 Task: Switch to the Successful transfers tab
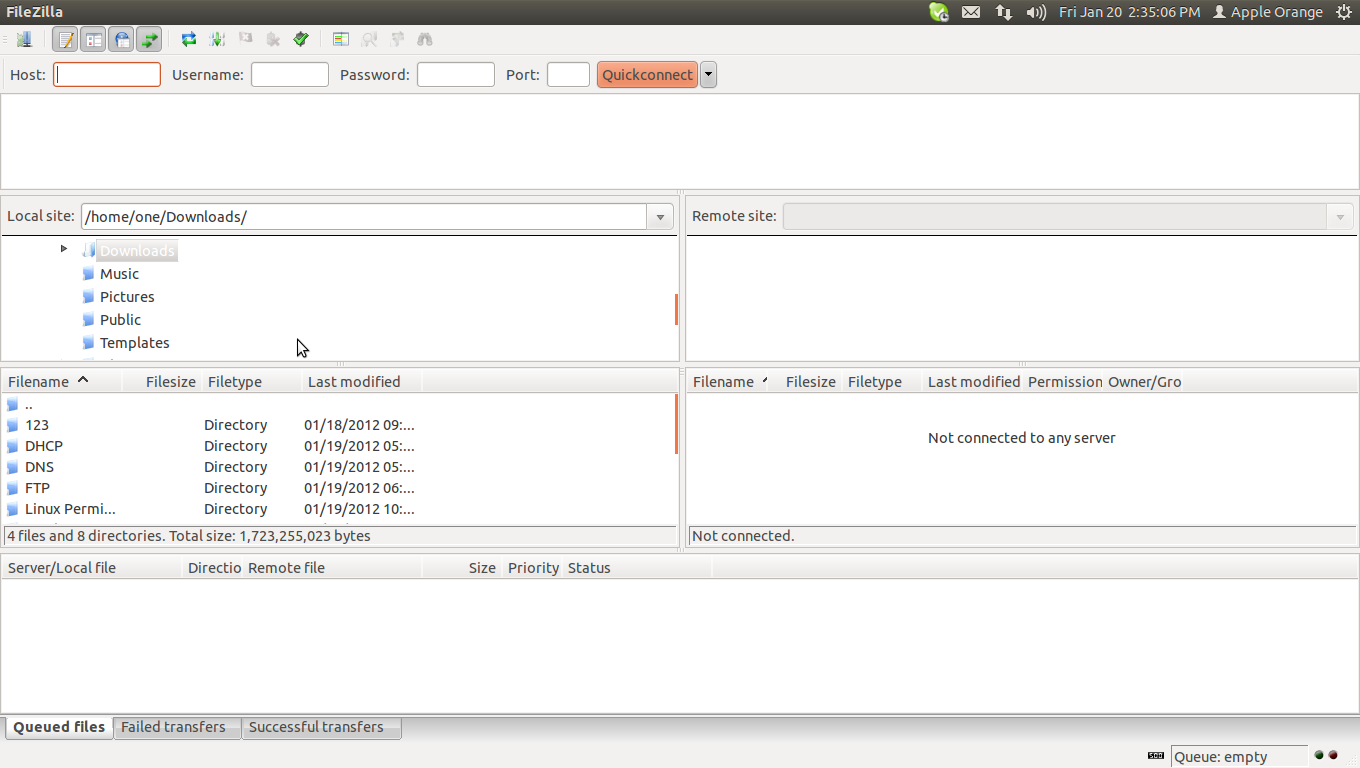click(x=321, y=727)
